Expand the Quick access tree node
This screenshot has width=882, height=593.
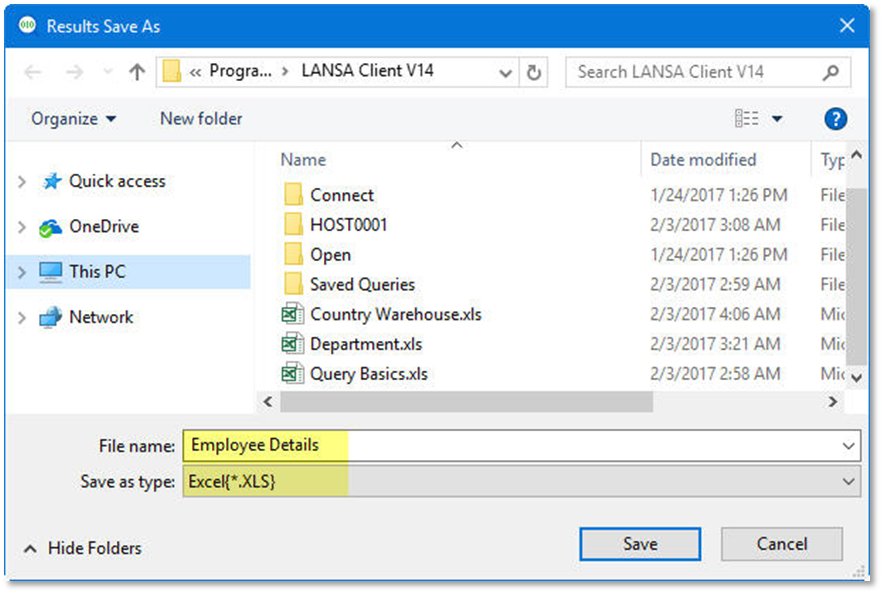(22, 182)
